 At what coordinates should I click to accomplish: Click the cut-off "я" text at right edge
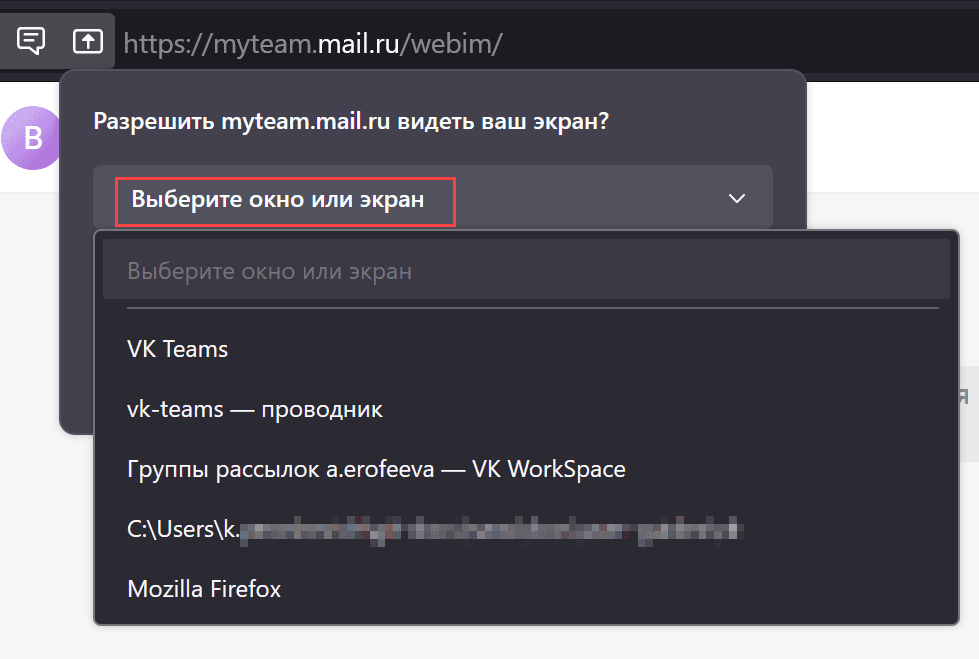(964, 395)
